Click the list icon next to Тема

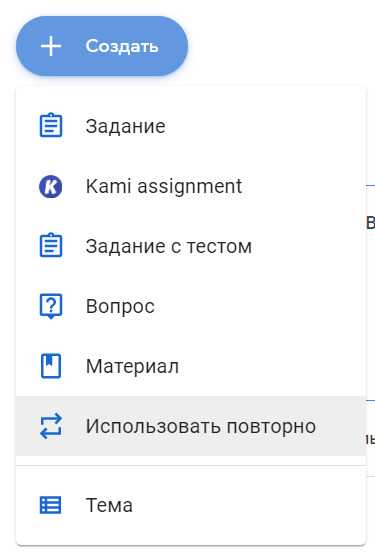coord(50,505)
